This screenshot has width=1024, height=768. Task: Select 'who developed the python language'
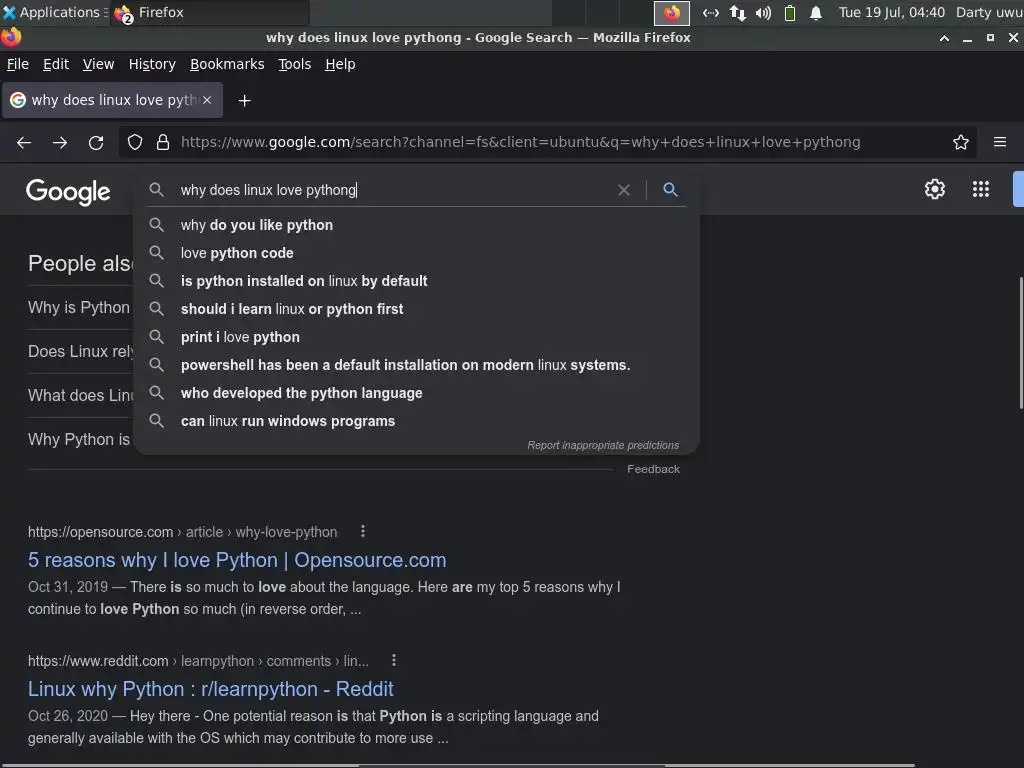click(x=416, y=393)
